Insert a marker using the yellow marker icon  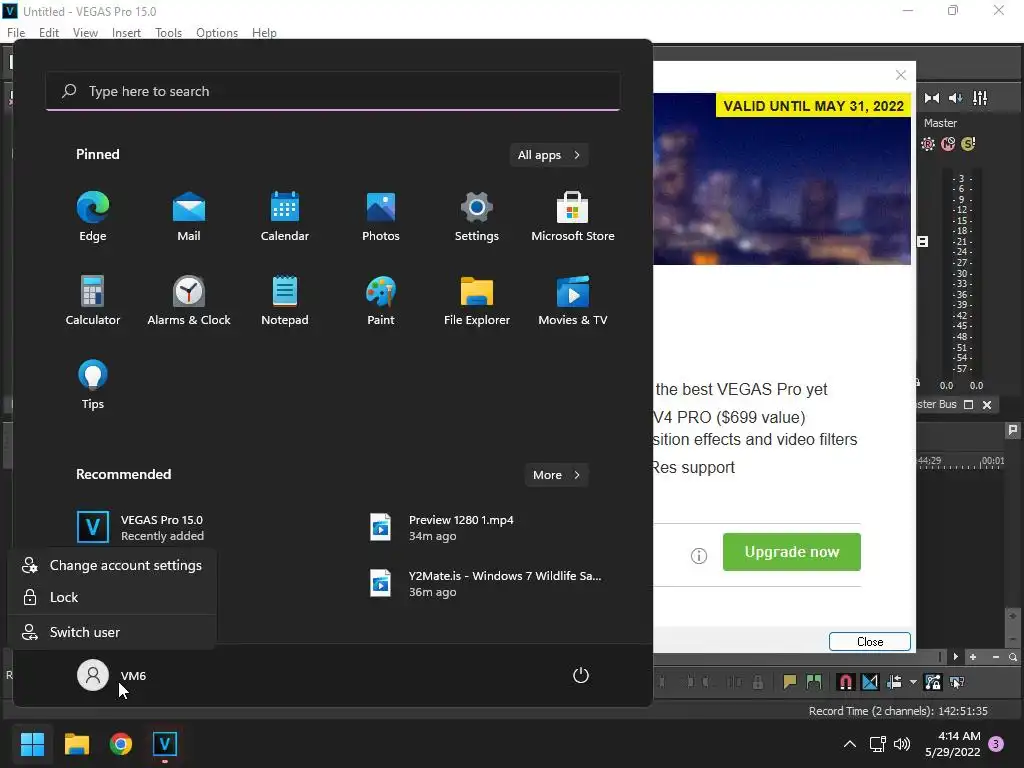tap(790, 682)
